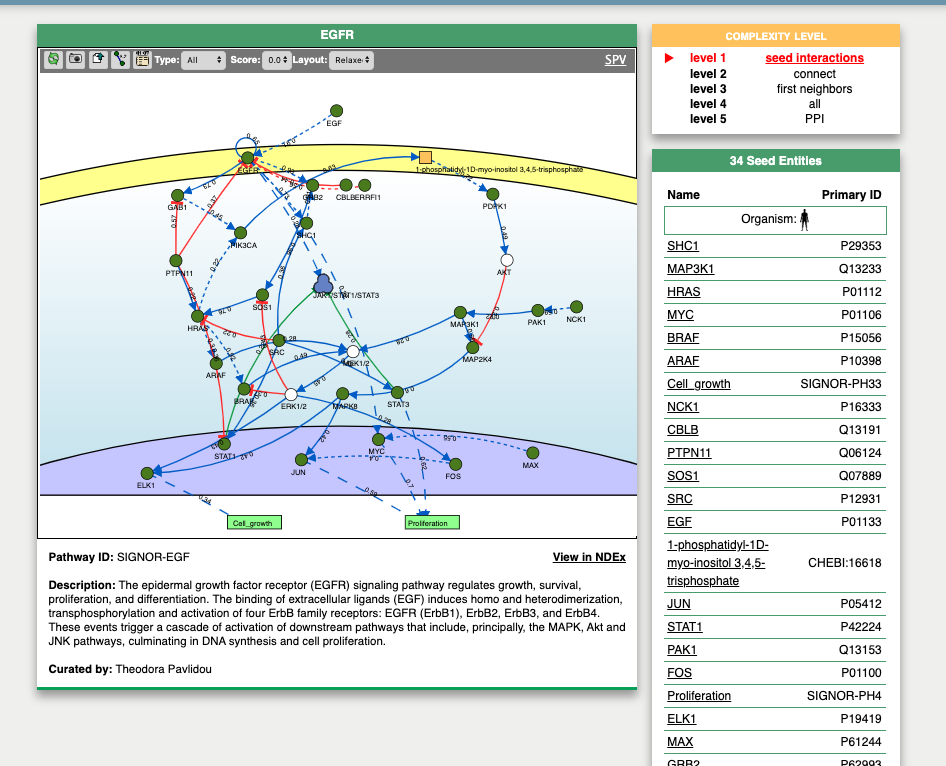Click the SPV link in the toolbar
The height and width of the screenshot is (766, 946).
615,60
